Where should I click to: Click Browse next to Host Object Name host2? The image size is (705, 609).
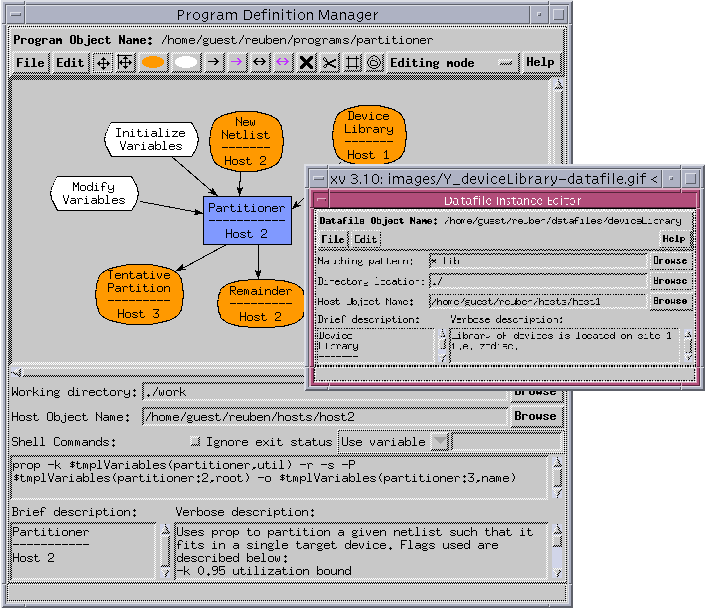(x=535, y=416)
